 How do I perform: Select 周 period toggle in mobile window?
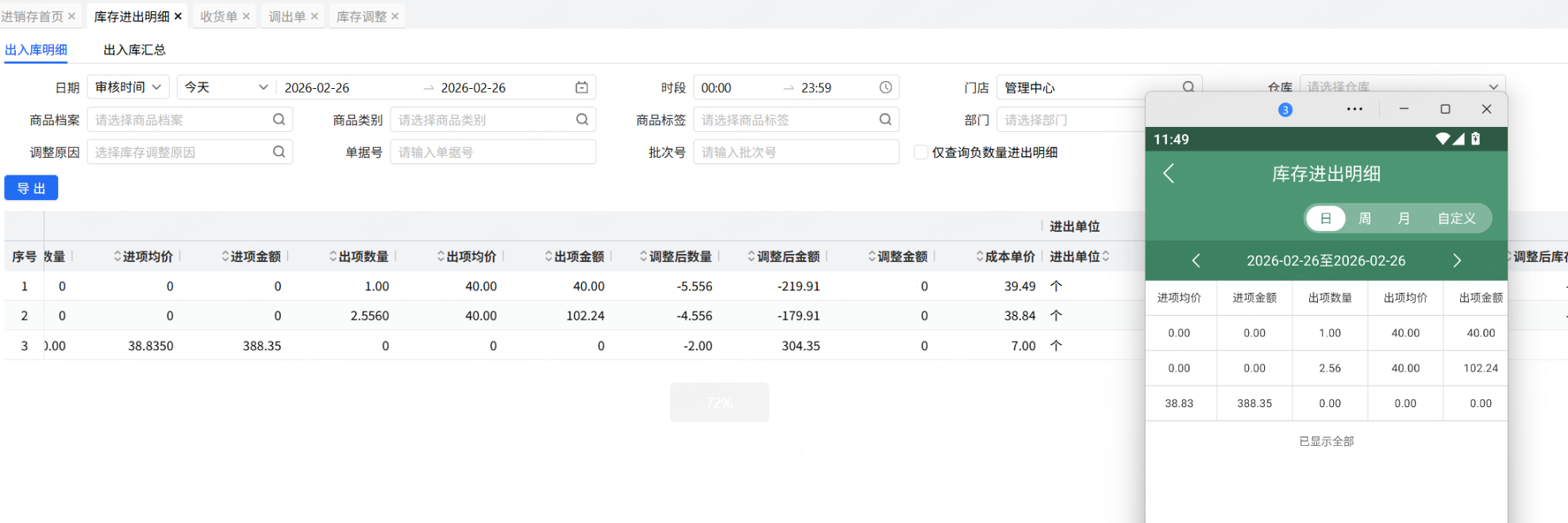(x=1365, y=218)
